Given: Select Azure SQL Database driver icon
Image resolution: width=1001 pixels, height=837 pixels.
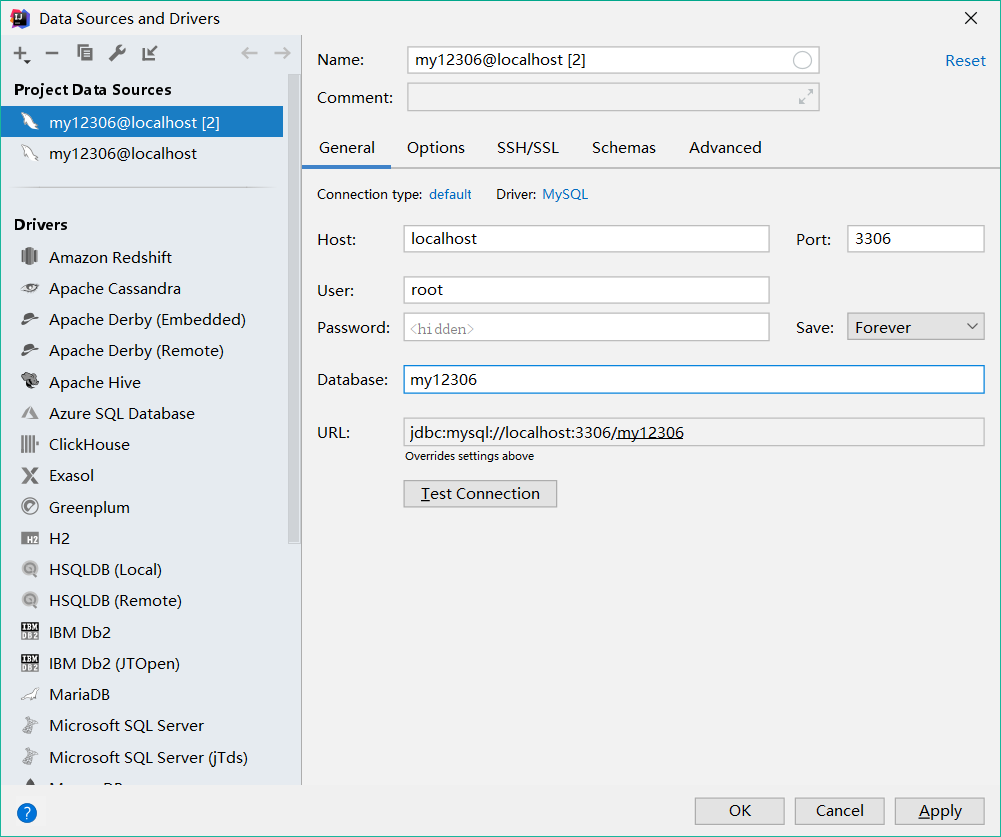Looking at the screenshot, I should (29, 413).
